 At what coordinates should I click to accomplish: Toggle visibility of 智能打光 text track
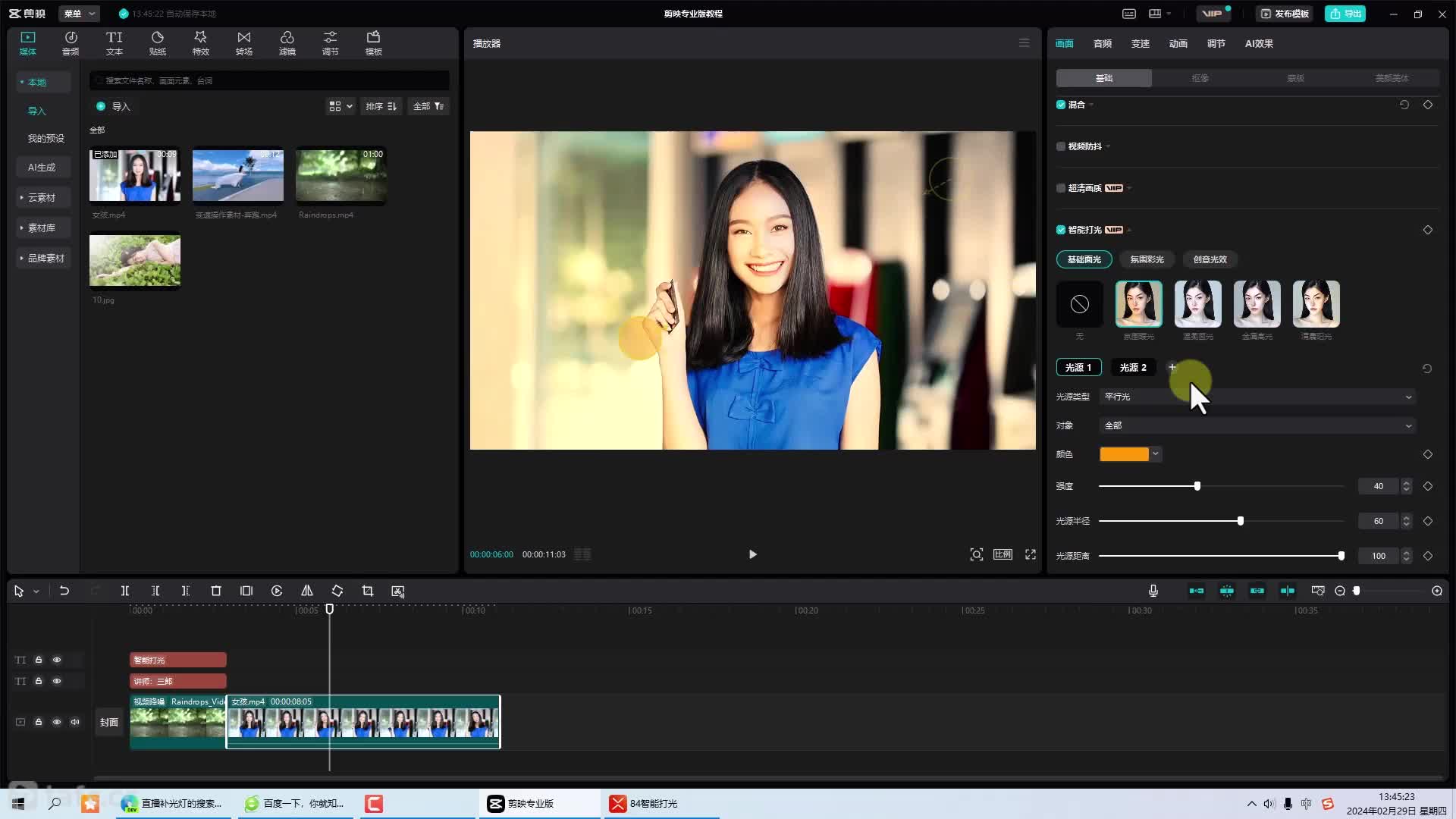pyautogui.click(x=57, y=660)
